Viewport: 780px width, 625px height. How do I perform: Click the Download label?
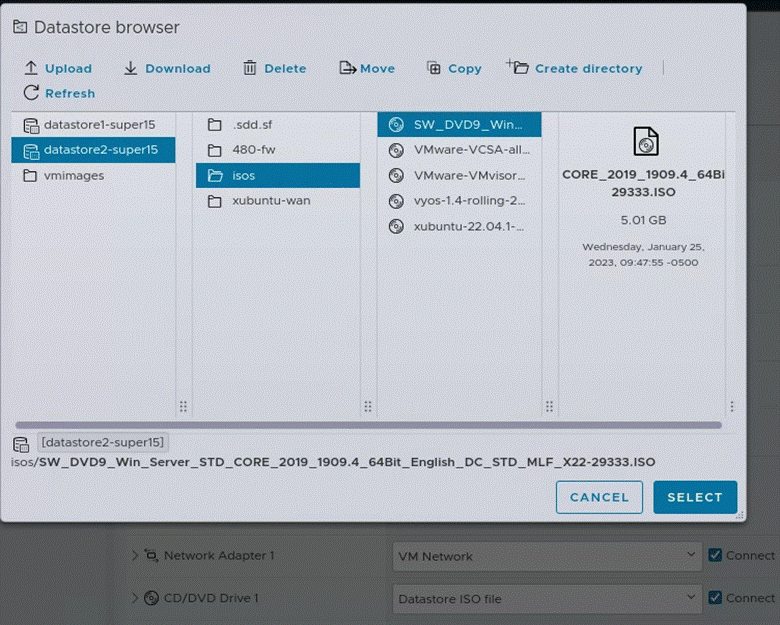pyautogui.click(x=178, y=69)
